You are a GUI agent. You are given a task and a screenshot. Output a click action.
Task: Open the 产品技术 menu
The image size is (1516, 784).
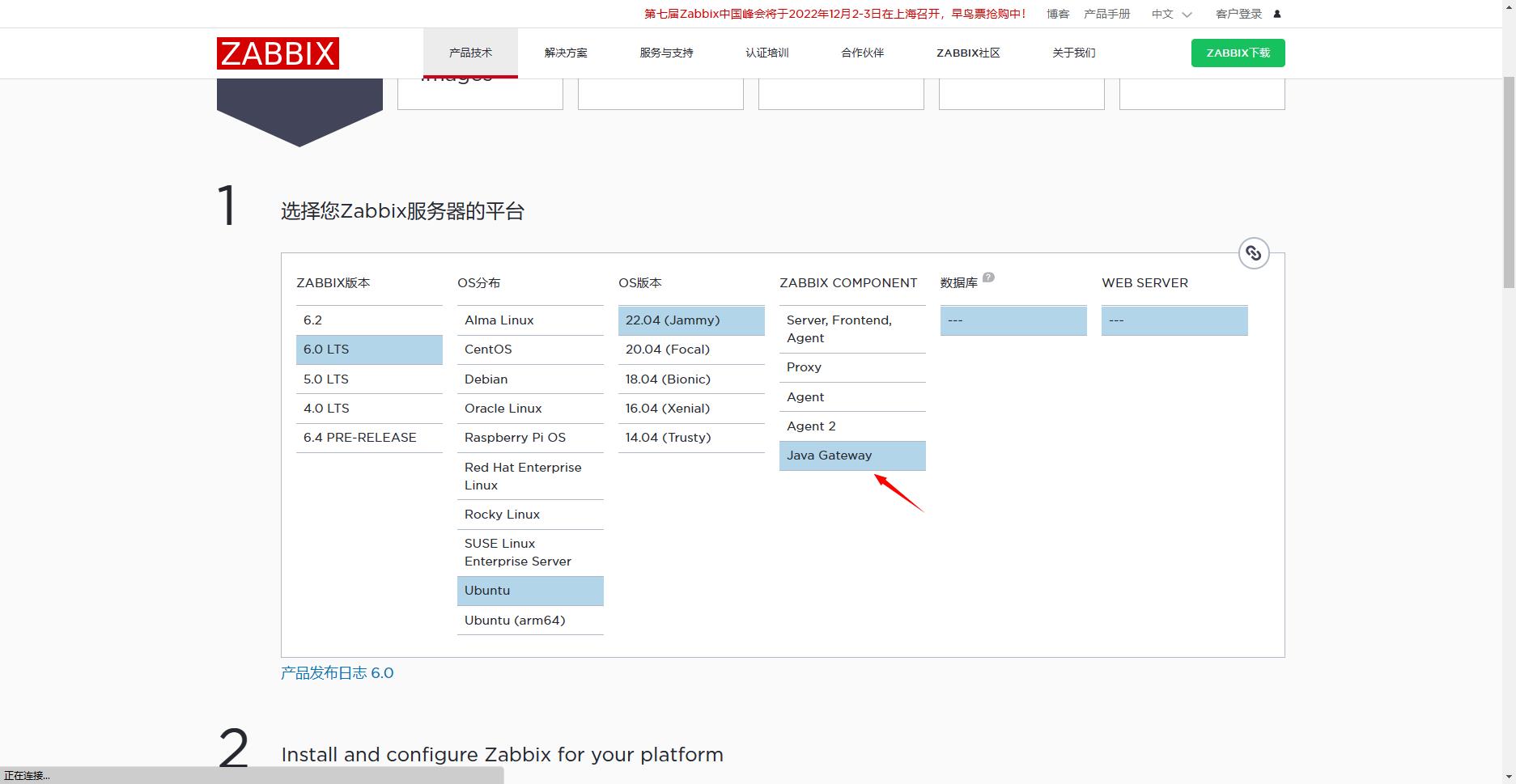tap(470, 53)
